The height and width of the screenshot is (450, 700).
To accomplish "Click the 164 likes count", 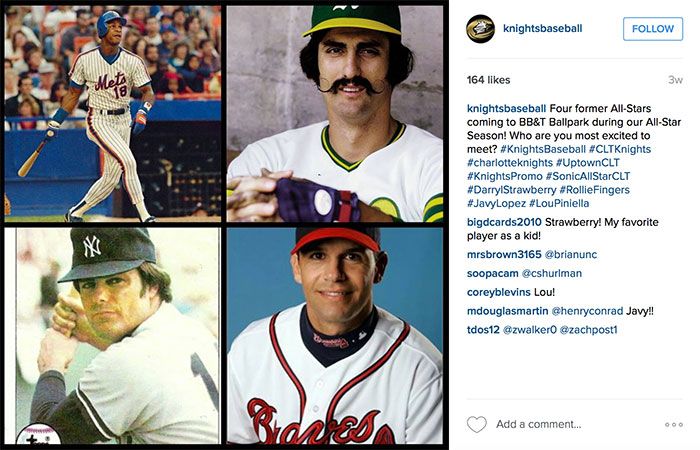I will 488,80.
